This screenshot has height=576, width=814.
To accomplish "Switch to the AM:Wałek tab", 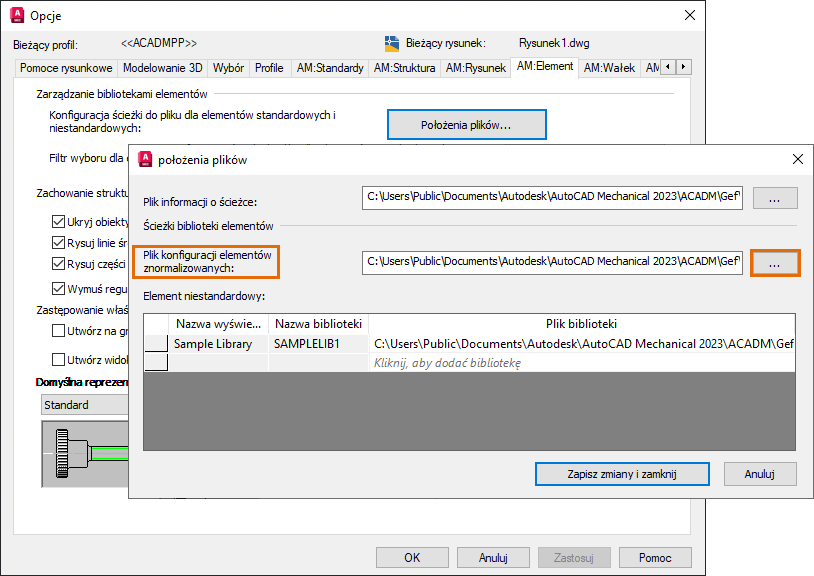I will tap(609, 68).
